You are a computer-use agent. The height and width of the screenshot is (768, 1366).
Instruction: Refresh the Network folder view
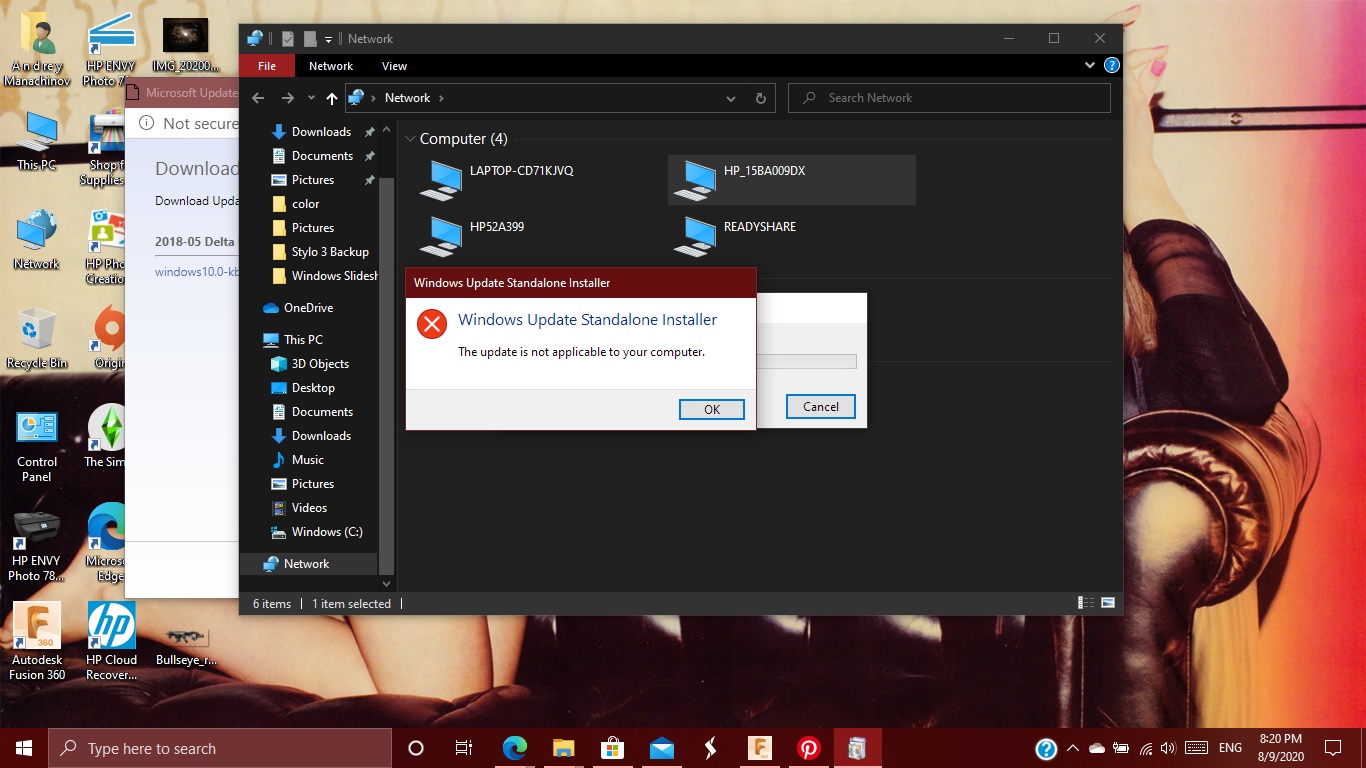(x=761, y=98)
